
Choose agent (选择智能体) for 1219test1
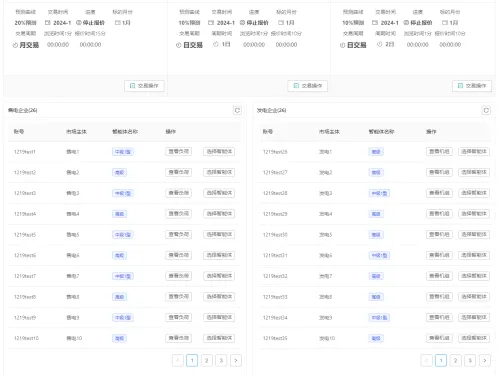coord(219,152)
